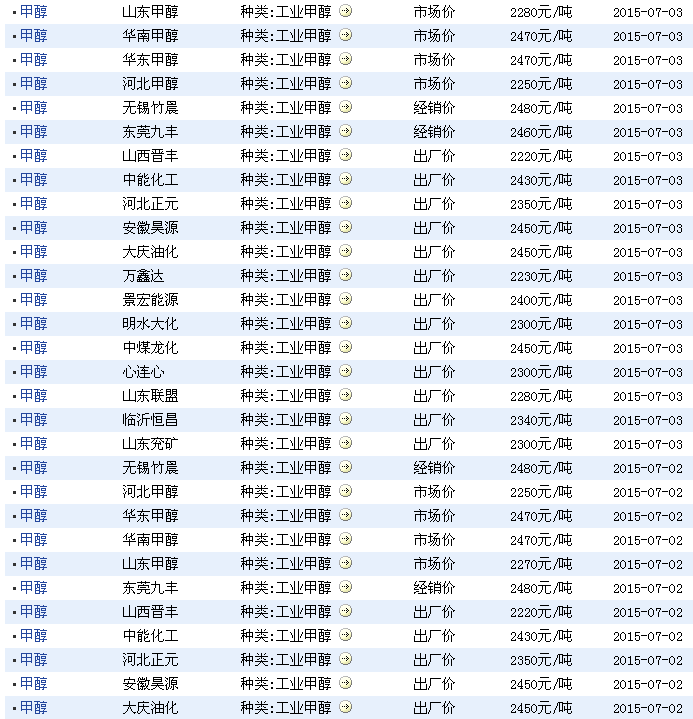Open arrow icon in 无锡竹晨 2015-07-03 row
Viewport: 693px width, 719px height.
tap(345, 107)
